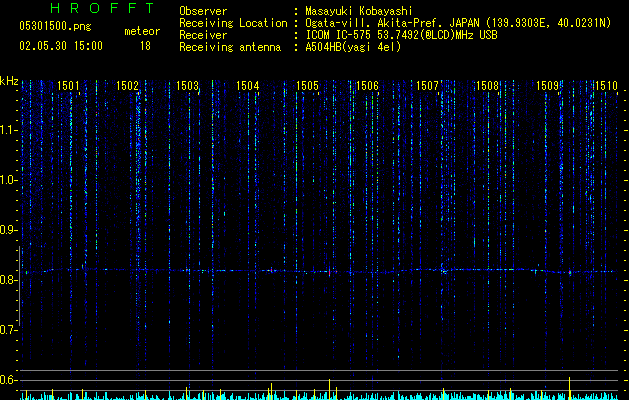Click the 1506 time marker
Image resolution: width=629 pixels, height=400 pixels.
tap(367, 86)
